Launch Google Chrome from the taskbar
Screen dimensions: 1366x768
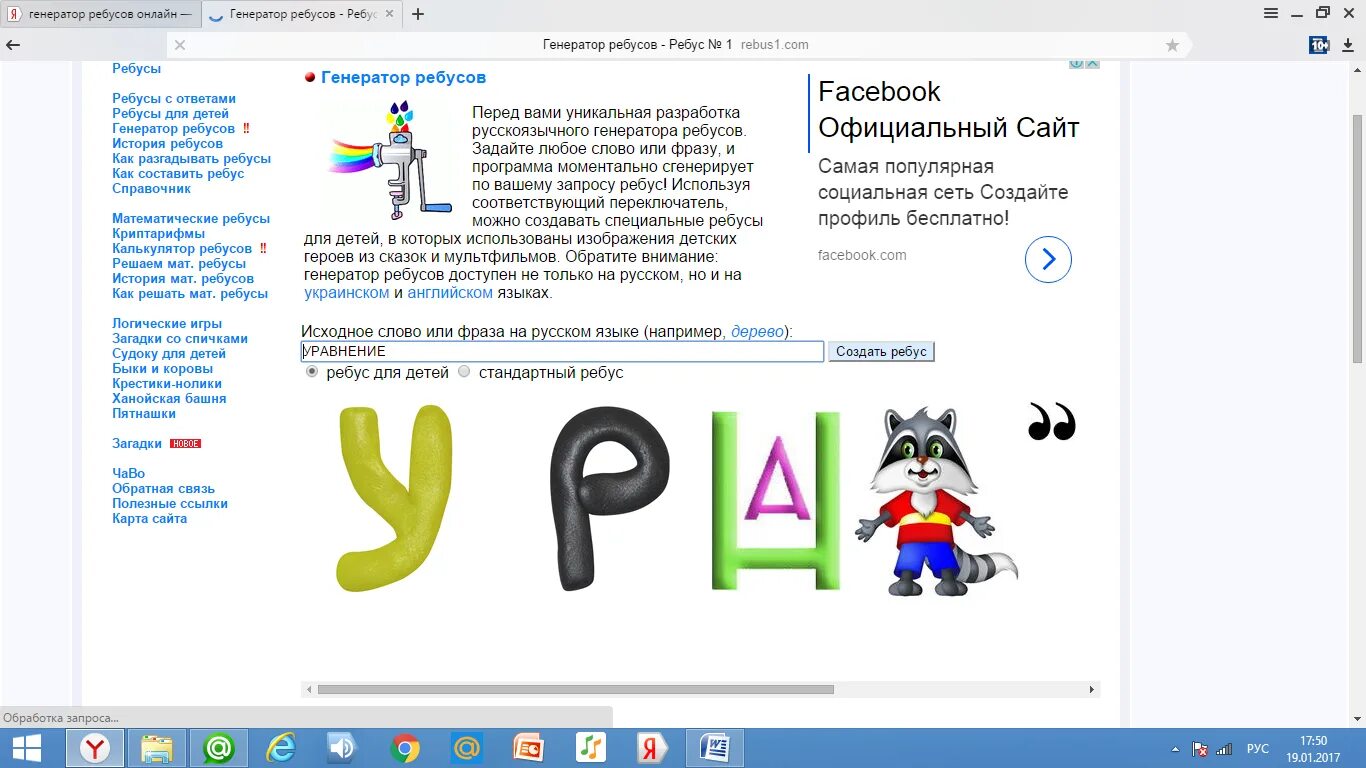click(x=405, y=748)
